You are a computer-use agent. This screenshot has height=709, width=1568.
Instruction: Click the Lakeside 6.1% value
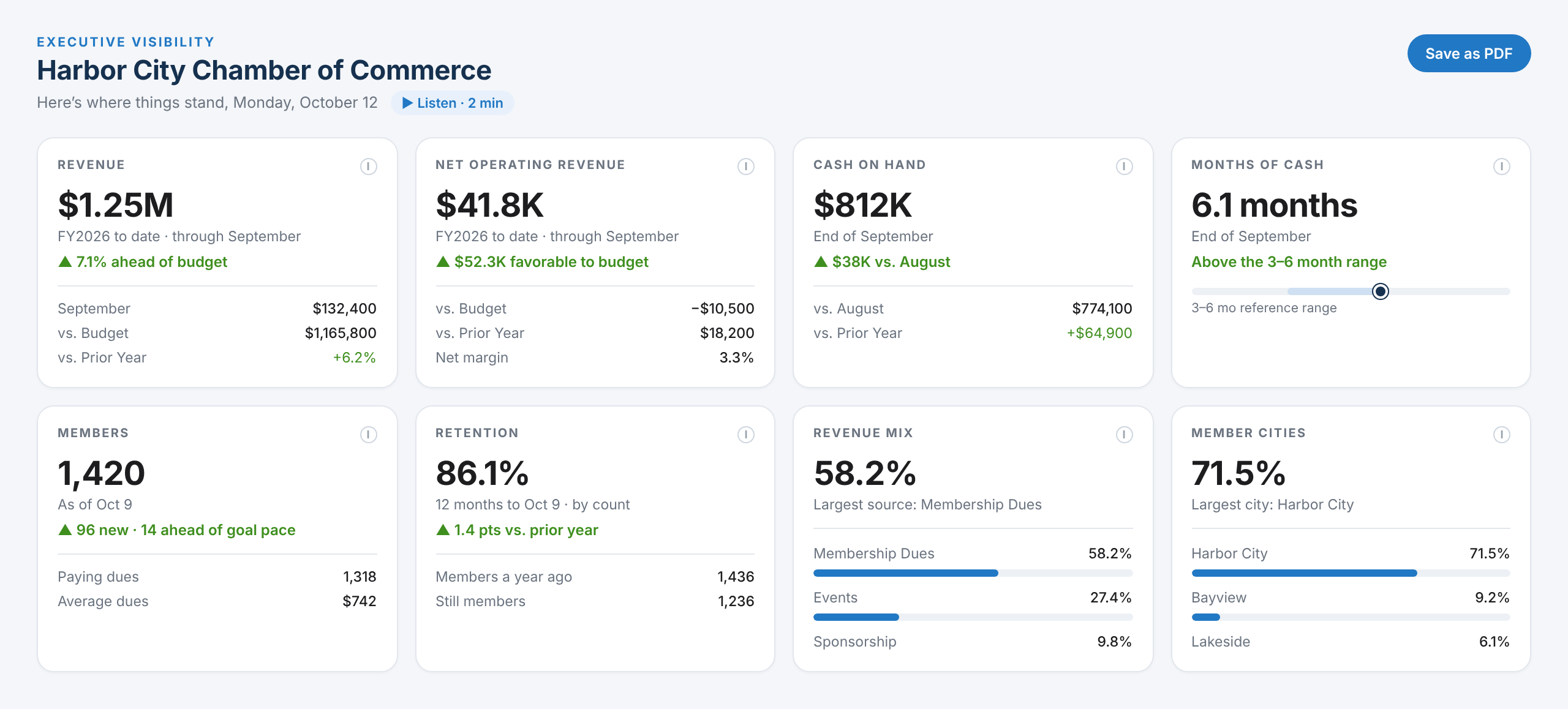click(1494, 642)
